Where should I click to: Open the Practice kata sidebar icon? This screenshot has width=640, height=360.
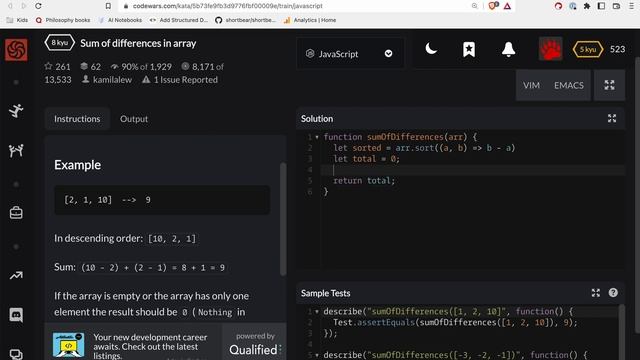(x=16, y=111)
